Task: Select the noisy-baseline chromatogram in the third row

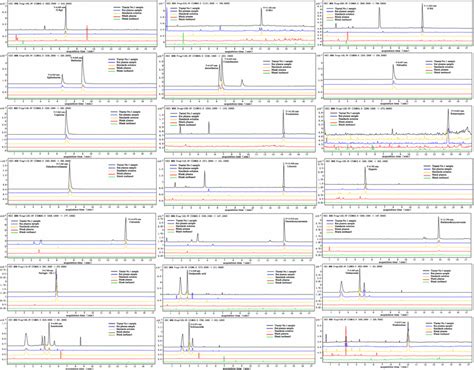Action: click(x=398, y=129)
